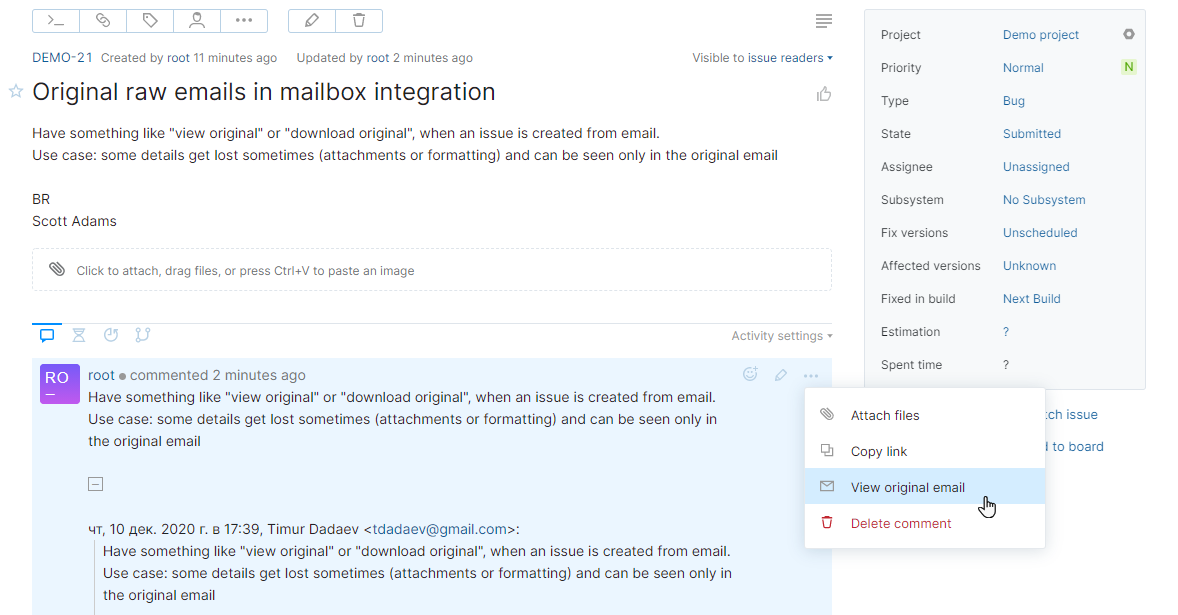Click the assignee person icon in the toolbar
This screenshot has height=615, width=1178.
(196, 20)
